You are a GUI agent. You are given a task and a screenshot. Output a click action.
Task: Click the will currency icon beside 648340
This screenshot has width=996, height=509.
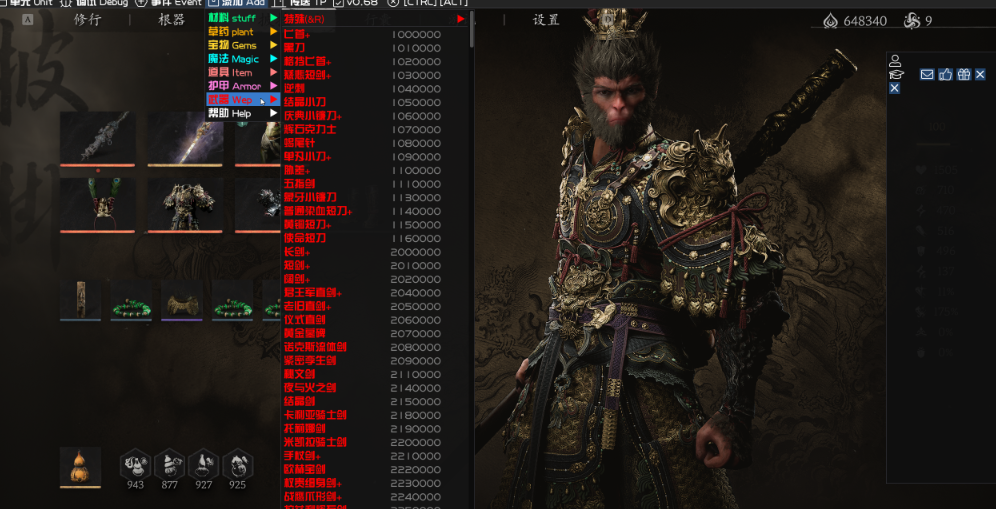pyautogui.click(x=830, y=22)
